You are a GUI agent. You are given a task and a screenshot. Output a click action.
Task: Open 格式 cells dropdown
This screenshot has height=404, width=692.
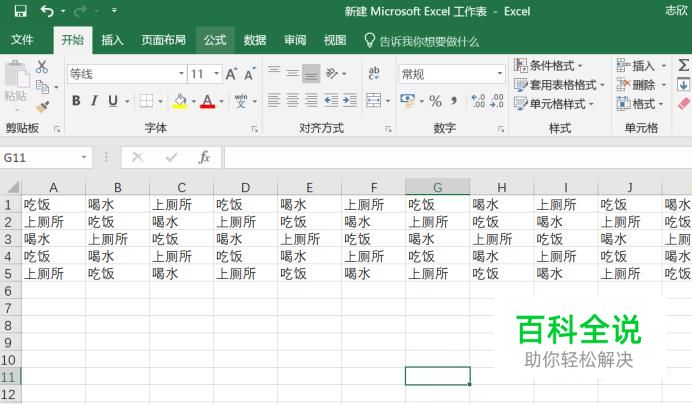pyautogui.click(x=640, y=104)
